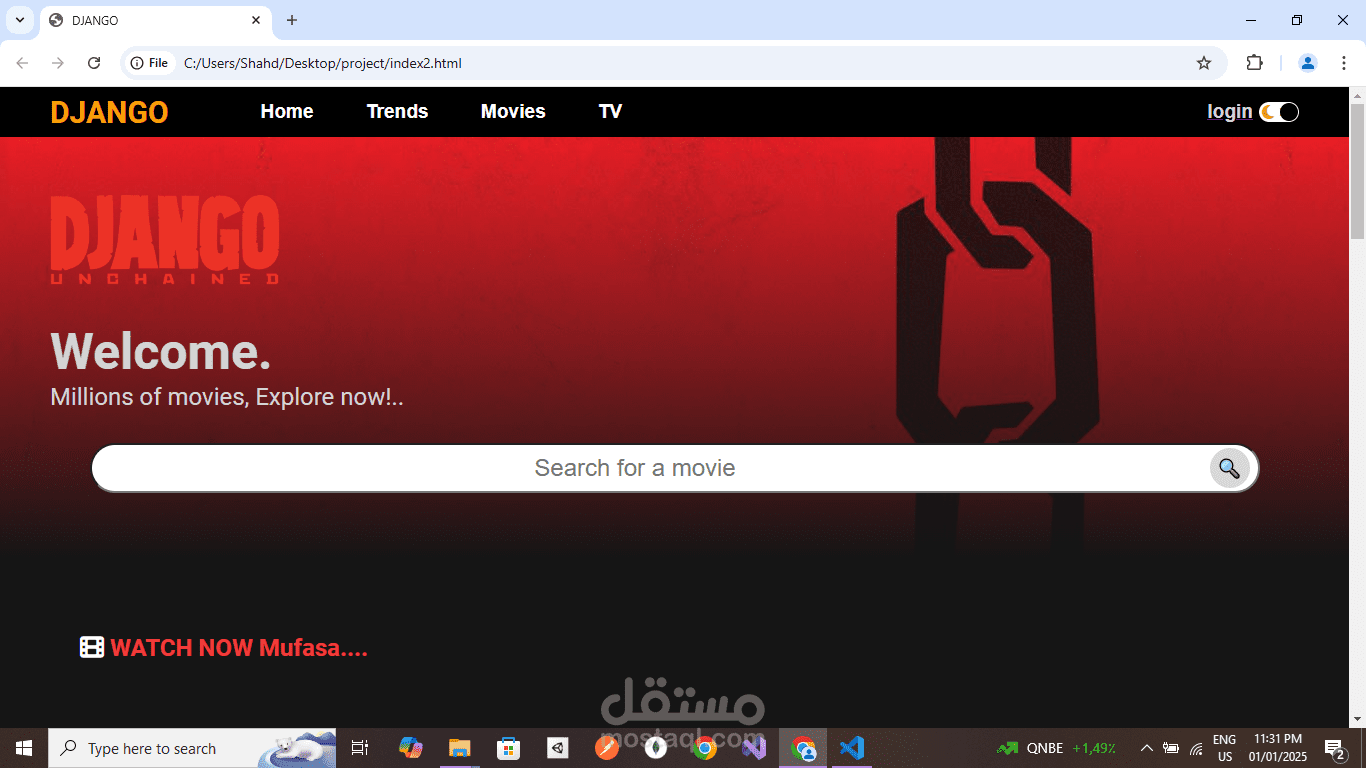Open Visual Studio from the taskbar

(754, 748)
